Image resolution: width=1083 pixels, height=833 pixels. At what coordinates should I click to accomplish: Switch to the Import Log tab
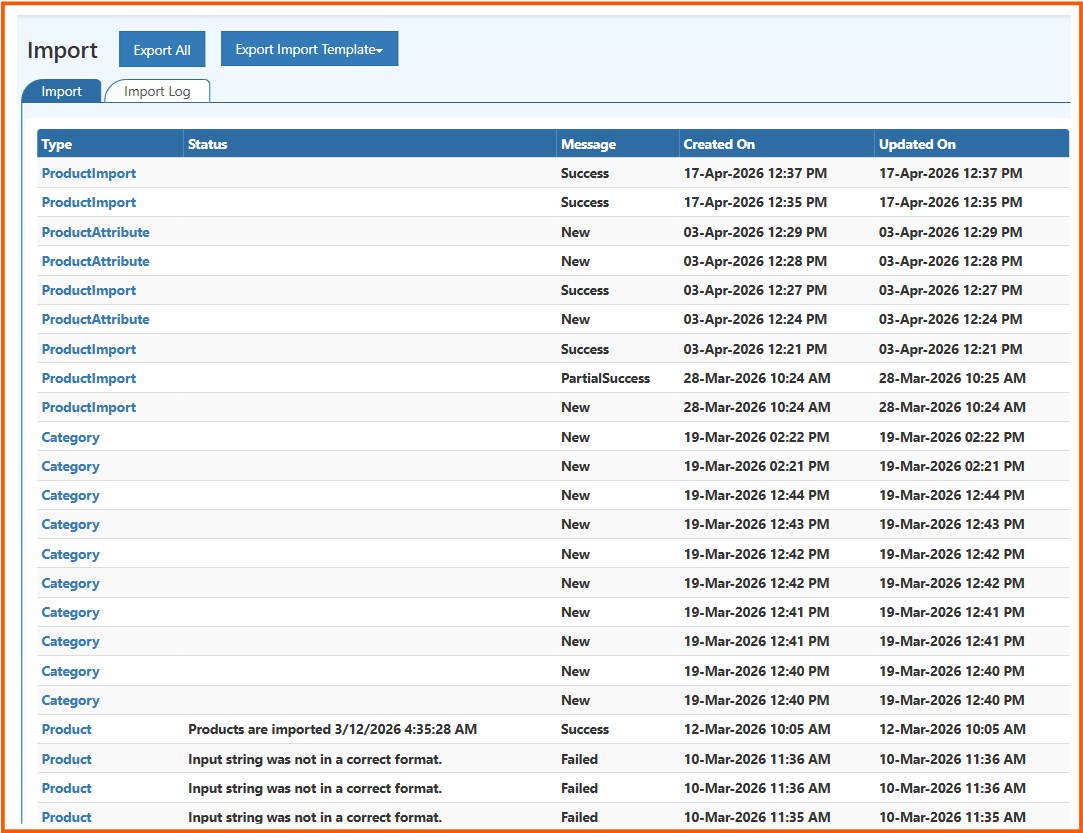coord(157,90)
